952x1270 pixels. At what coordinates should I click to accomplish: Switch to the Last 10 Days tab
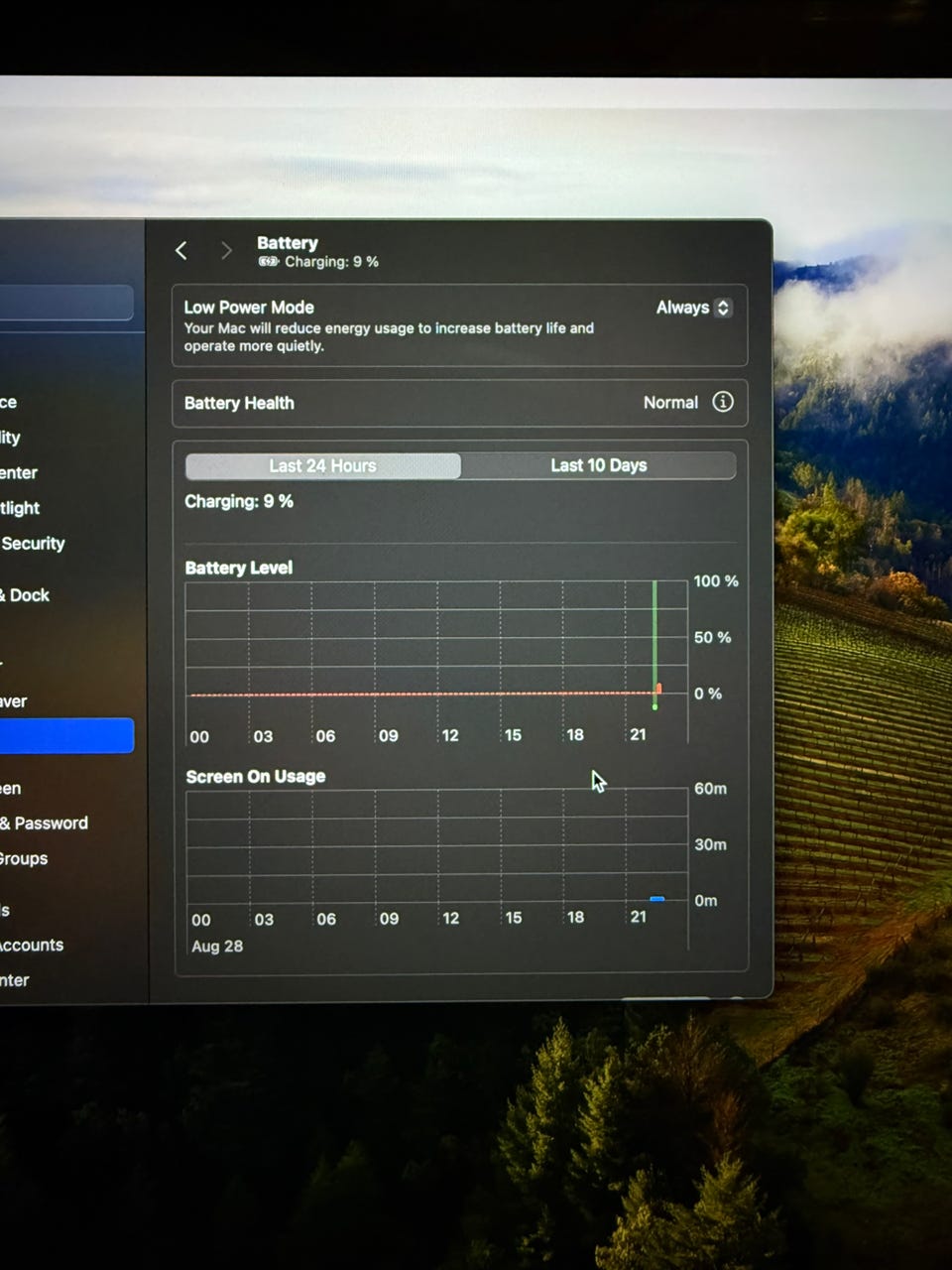599,465
